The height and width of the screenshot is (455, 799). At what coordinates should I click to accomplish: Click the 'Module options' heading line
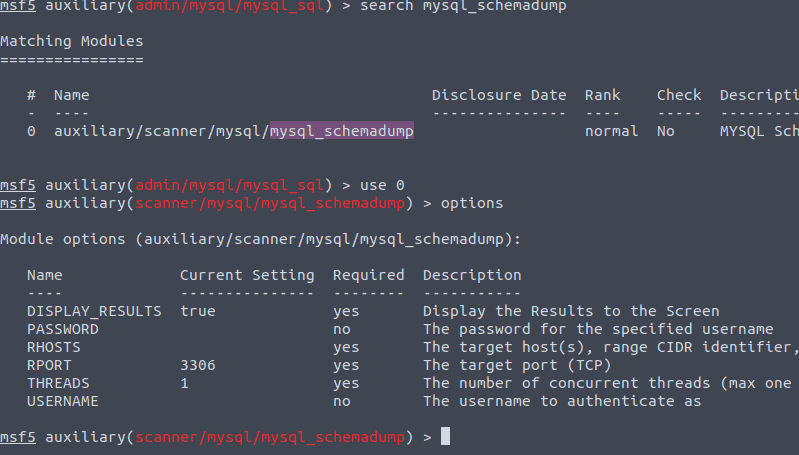point(260,239)
